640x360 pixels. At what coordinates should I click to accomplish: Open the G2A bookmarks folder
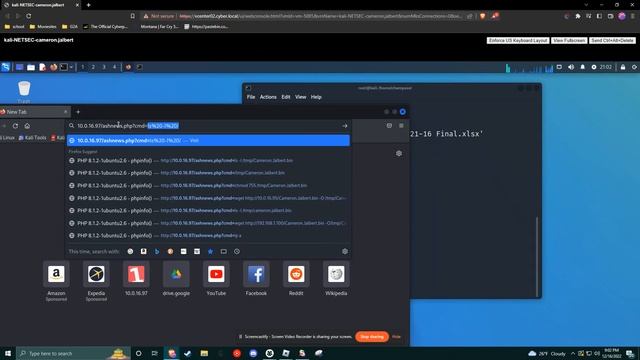70,27
